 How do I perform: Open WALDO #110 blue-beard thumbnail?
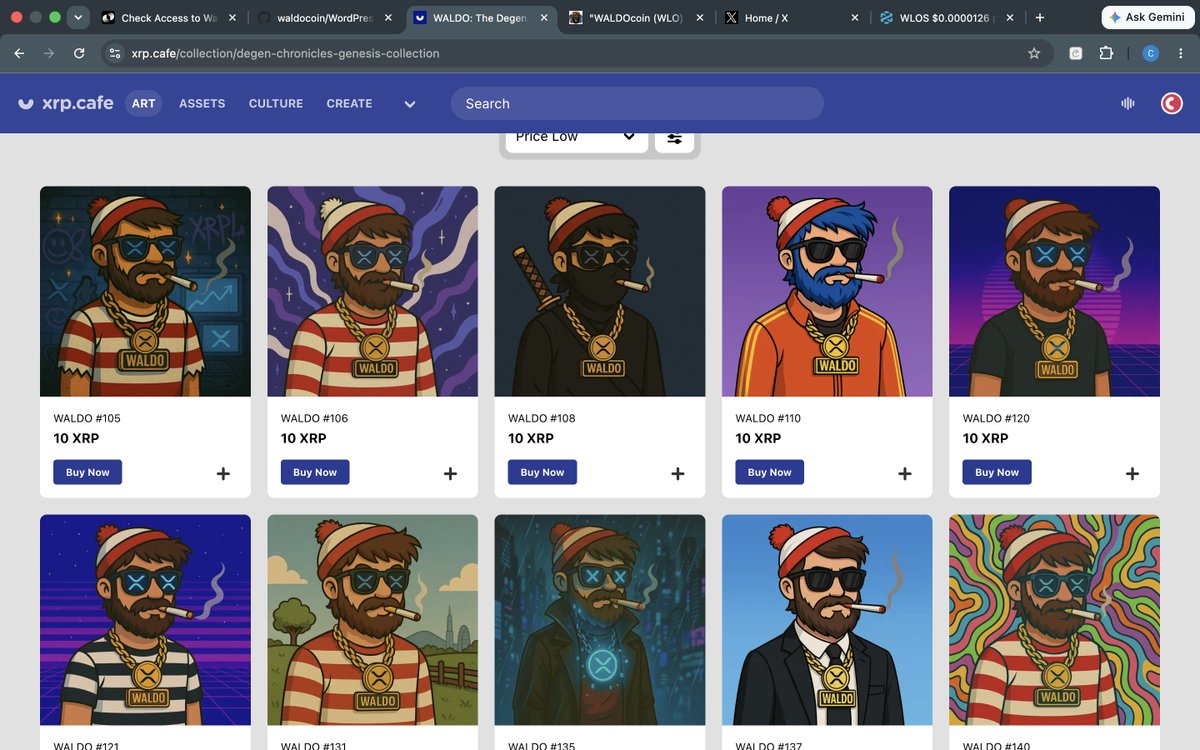(x=827, y=291)
